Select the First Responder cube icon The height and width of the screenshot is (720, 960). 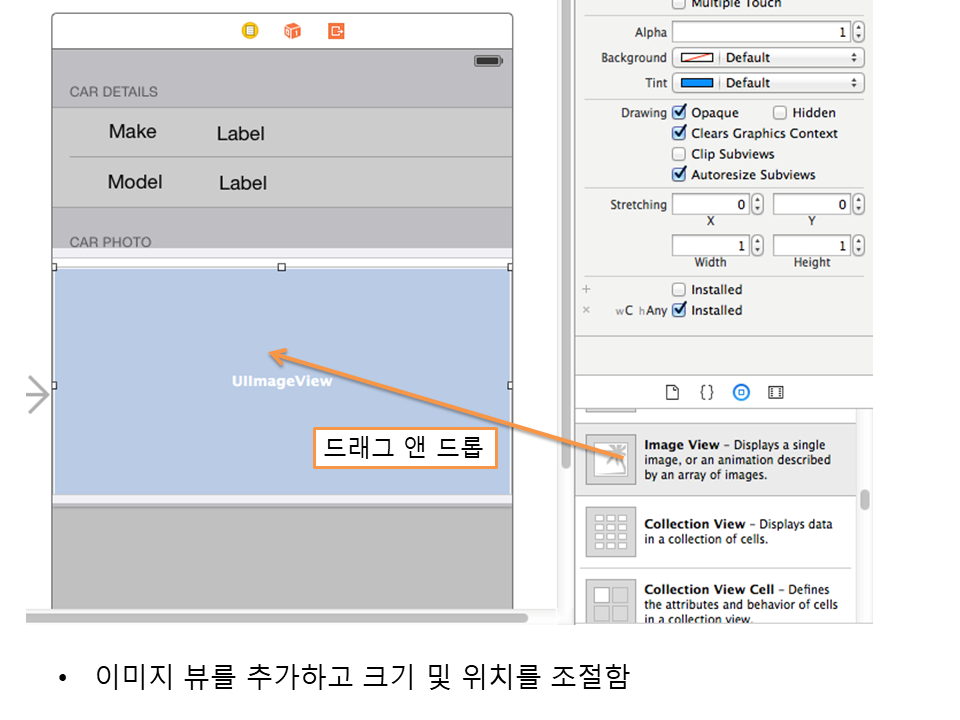(292, 31)
